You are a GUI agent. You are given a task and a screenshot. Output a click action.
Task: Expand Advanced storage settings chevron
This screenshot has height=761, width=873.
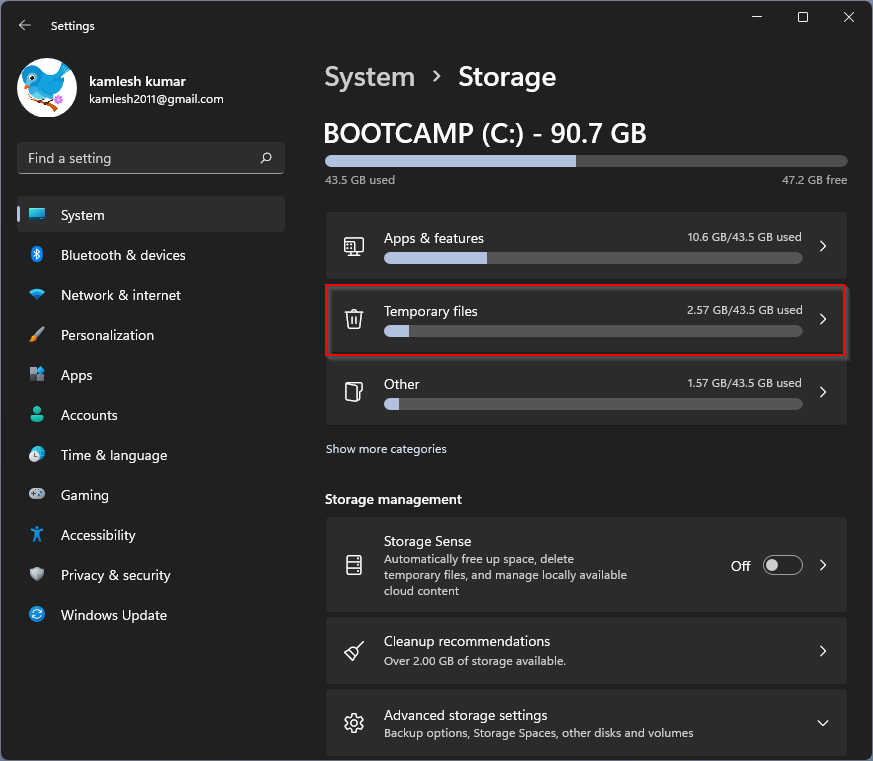[823, 723]
